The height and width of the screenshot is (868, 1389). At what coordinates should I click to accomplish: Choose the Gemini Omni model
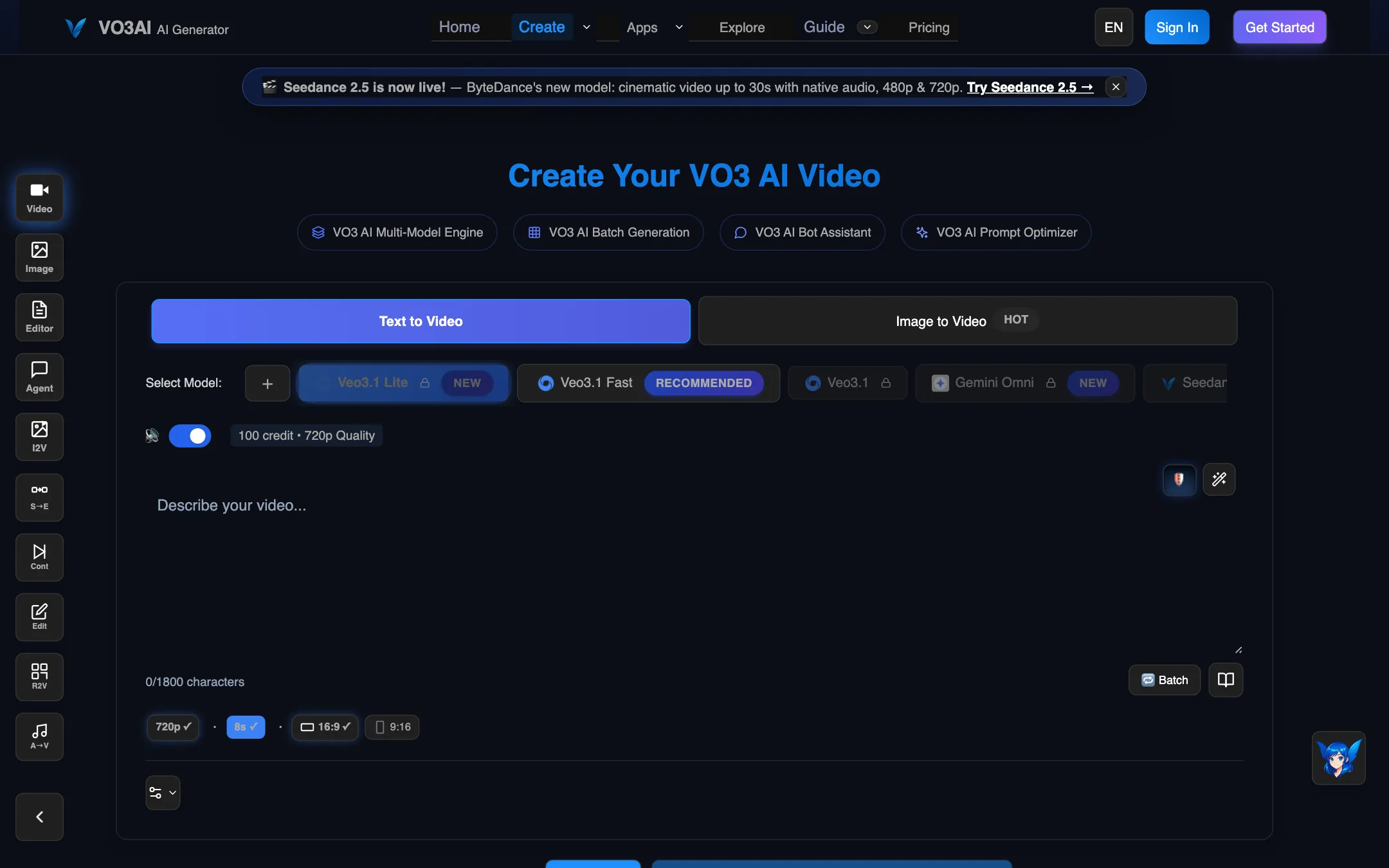click(1025, 383)
